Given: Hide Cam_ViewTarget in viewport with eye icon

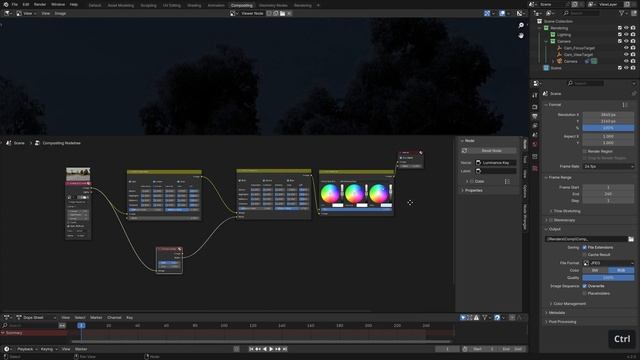Looking at the screenshot, I should (x=626, y=55).
